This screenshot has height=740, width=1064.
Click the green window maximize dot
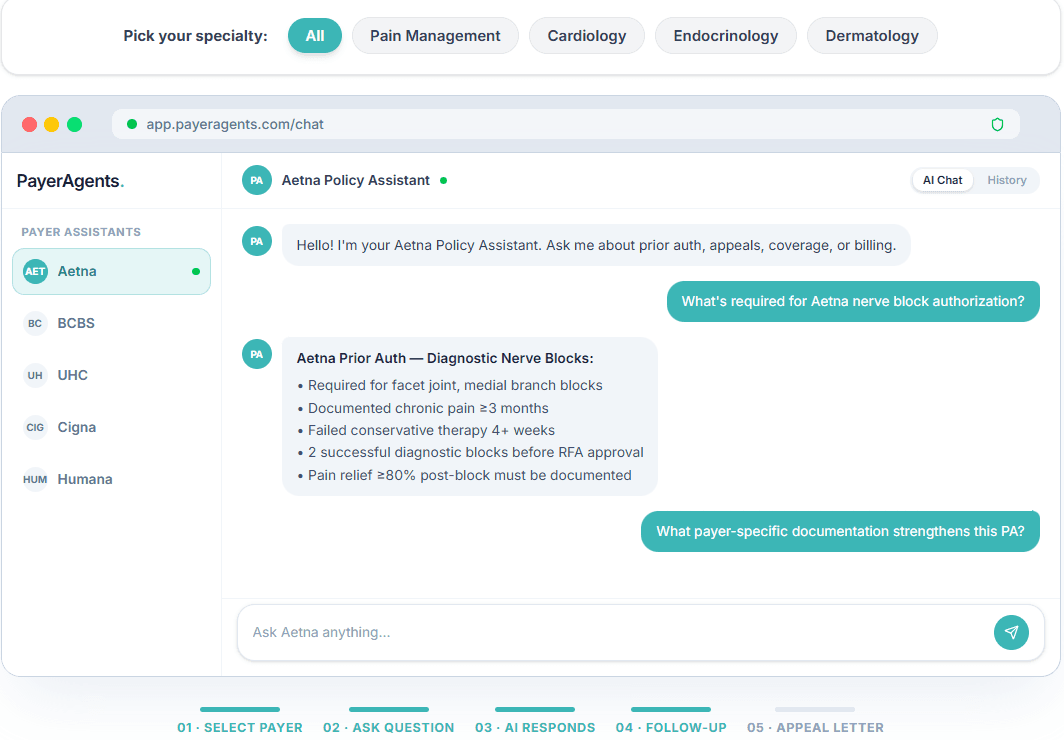pyautogui.click(x=75, y=125)
